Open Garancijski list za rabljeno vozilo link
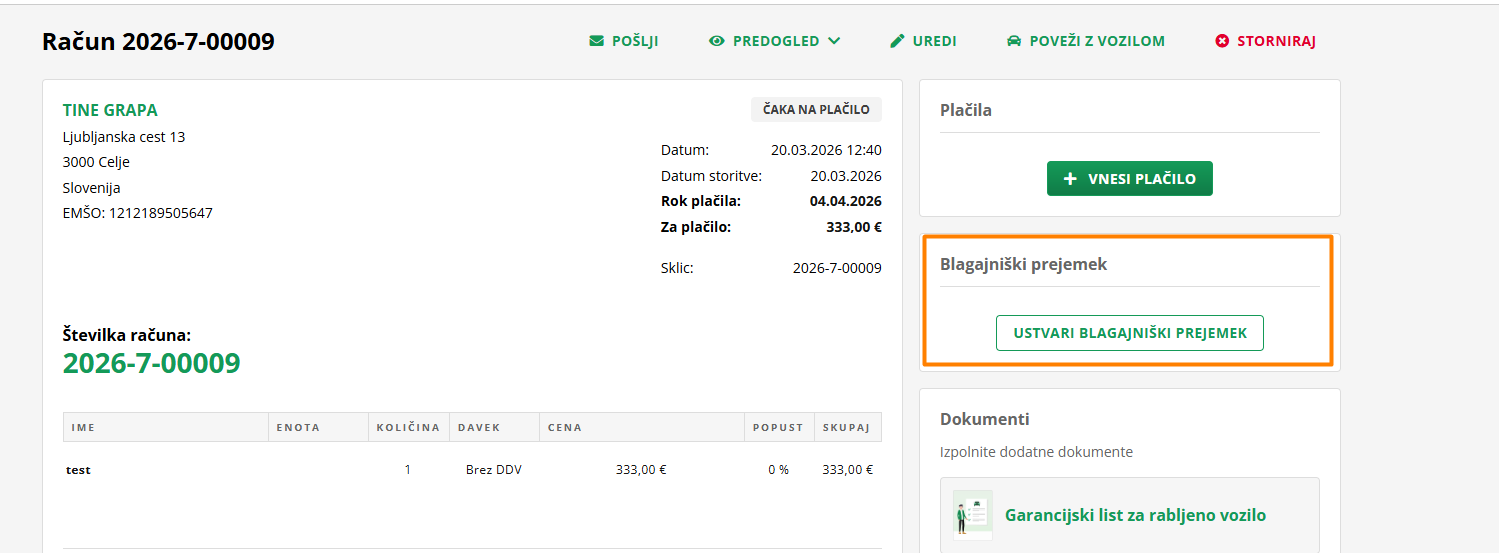This screenshot has height=553, width=1499. point(1135,516)
